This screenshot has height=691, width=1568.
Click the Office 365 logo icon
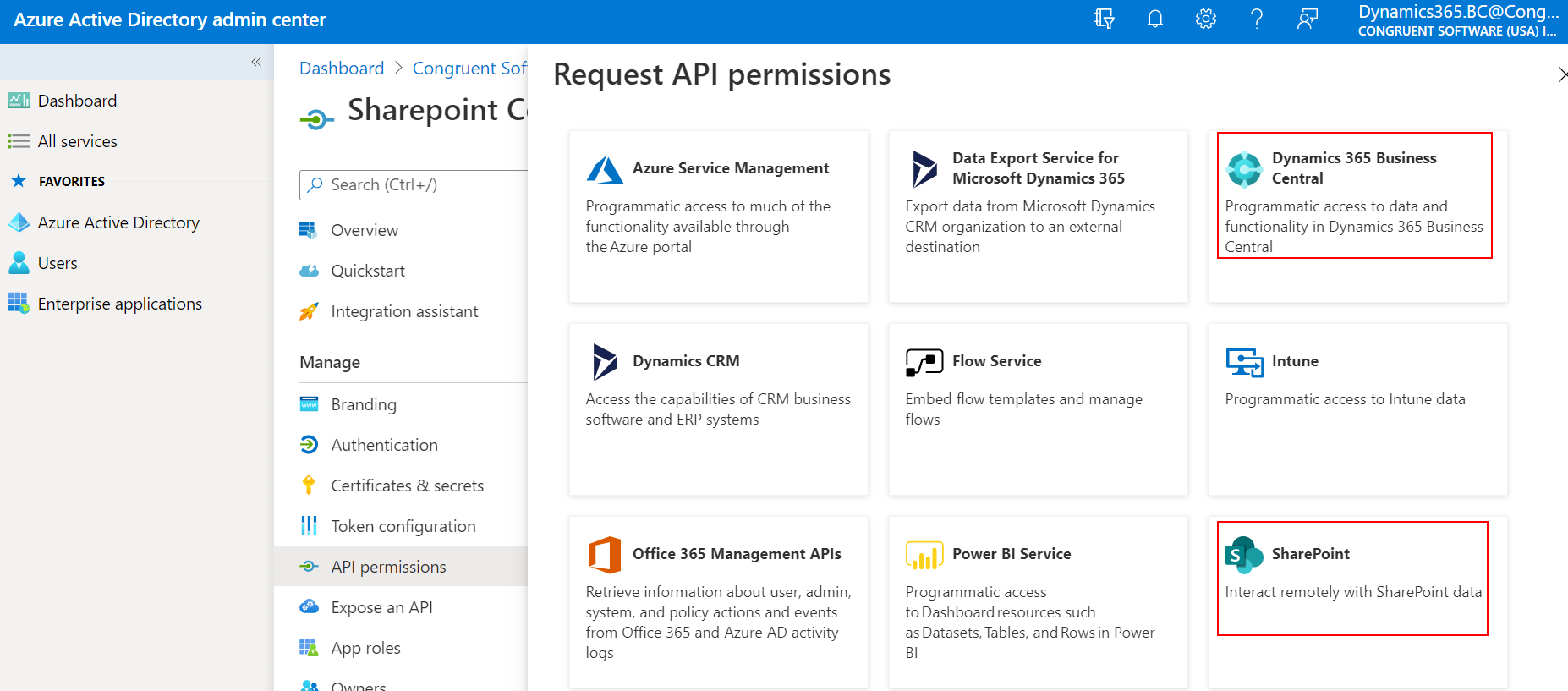point(605,555)
